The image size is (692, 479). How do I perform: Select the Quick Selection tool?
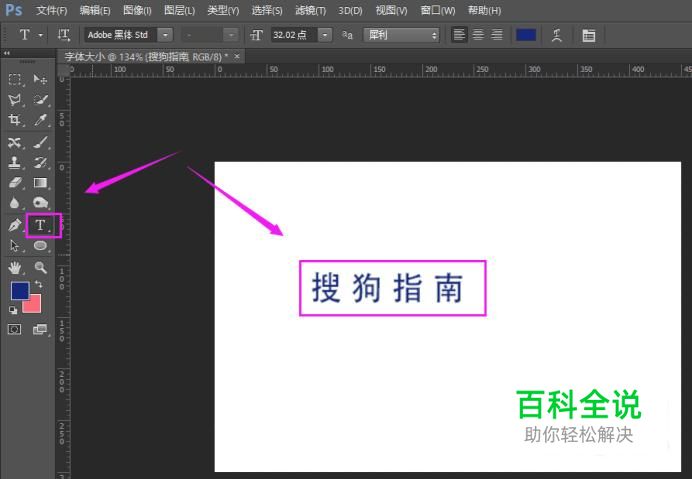click(40, 100)
